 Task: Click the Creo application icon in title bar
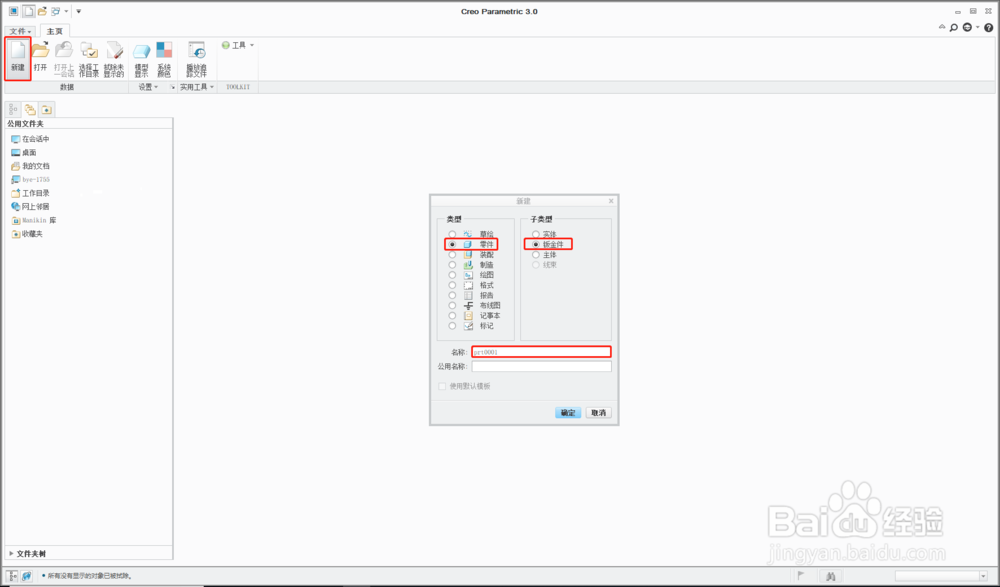pos(13,11)
